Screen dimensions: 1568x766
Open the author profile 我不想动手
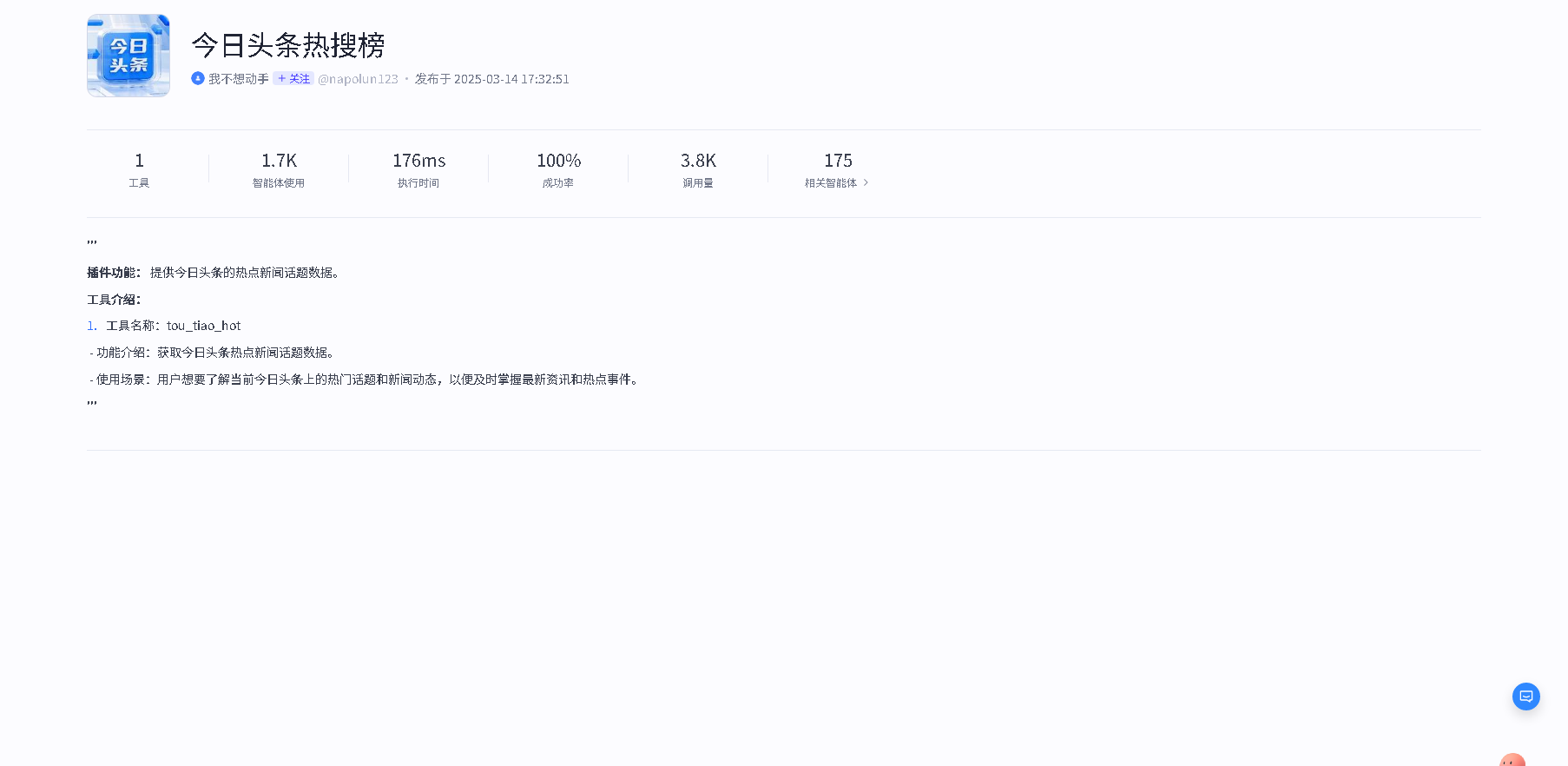239,79
